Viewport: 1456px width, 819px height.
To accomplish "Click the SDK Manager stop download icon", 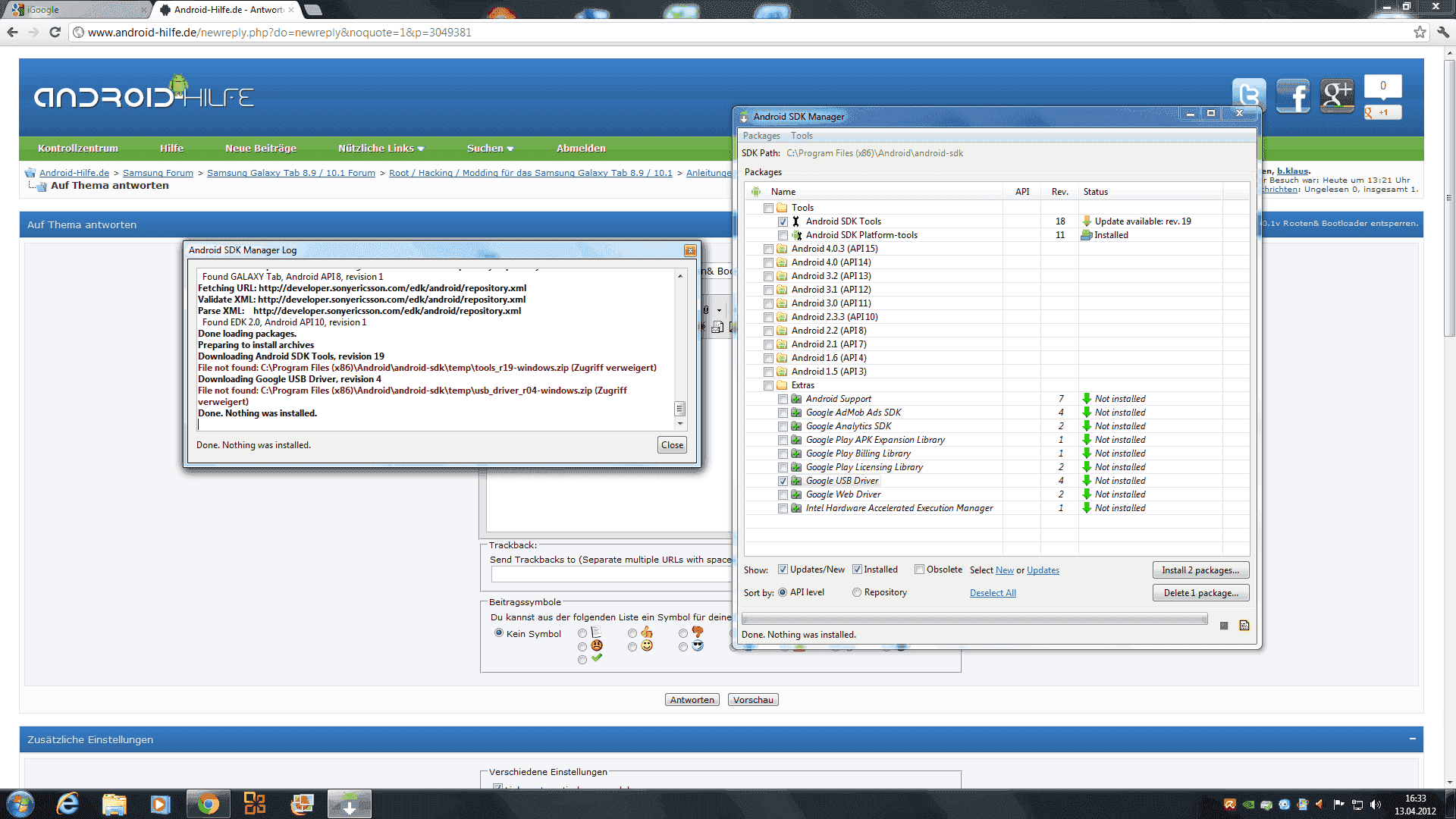I will (1224, 626).
